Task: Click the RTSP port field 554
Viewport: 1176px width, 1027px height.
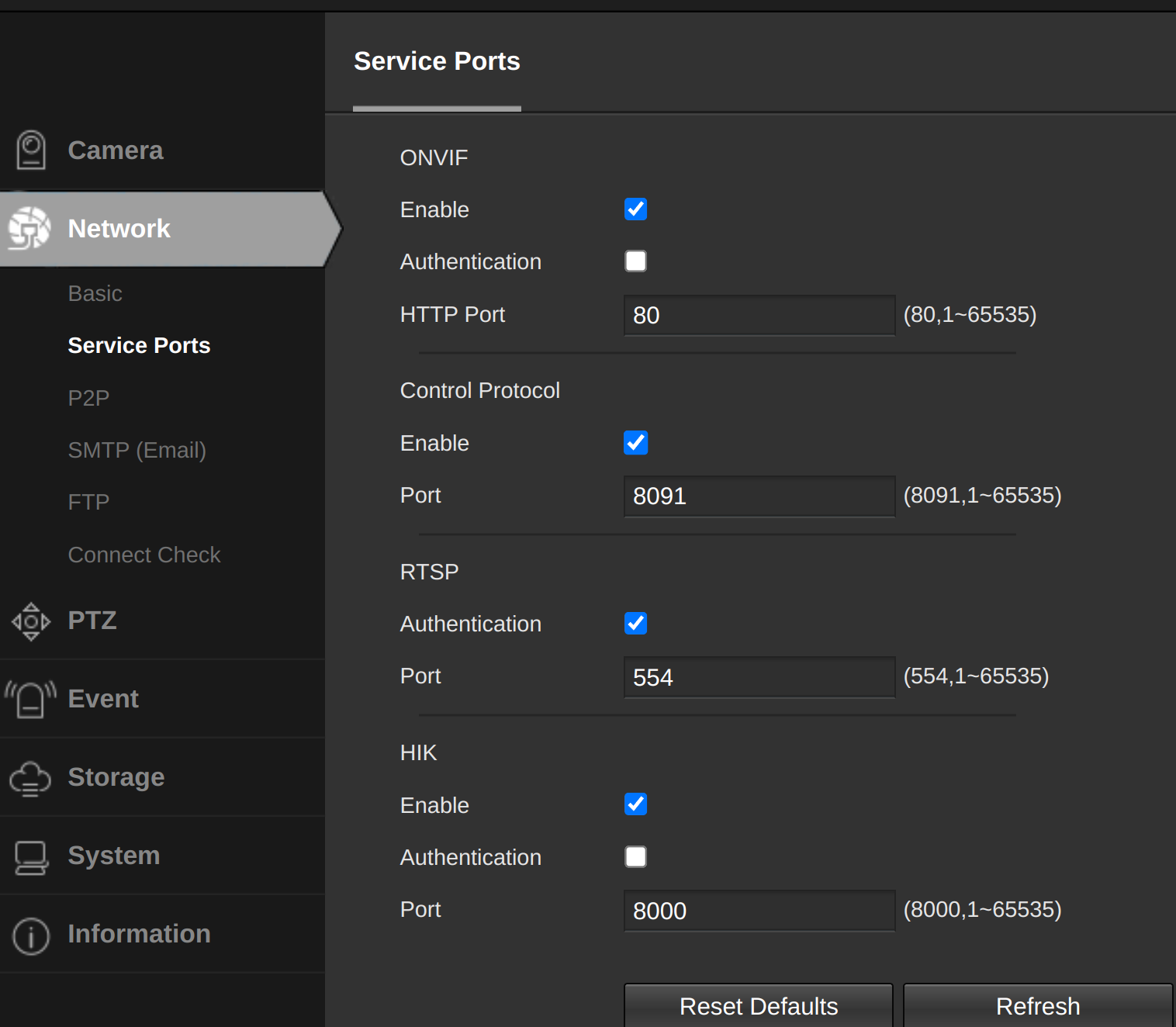Action: 759,677
